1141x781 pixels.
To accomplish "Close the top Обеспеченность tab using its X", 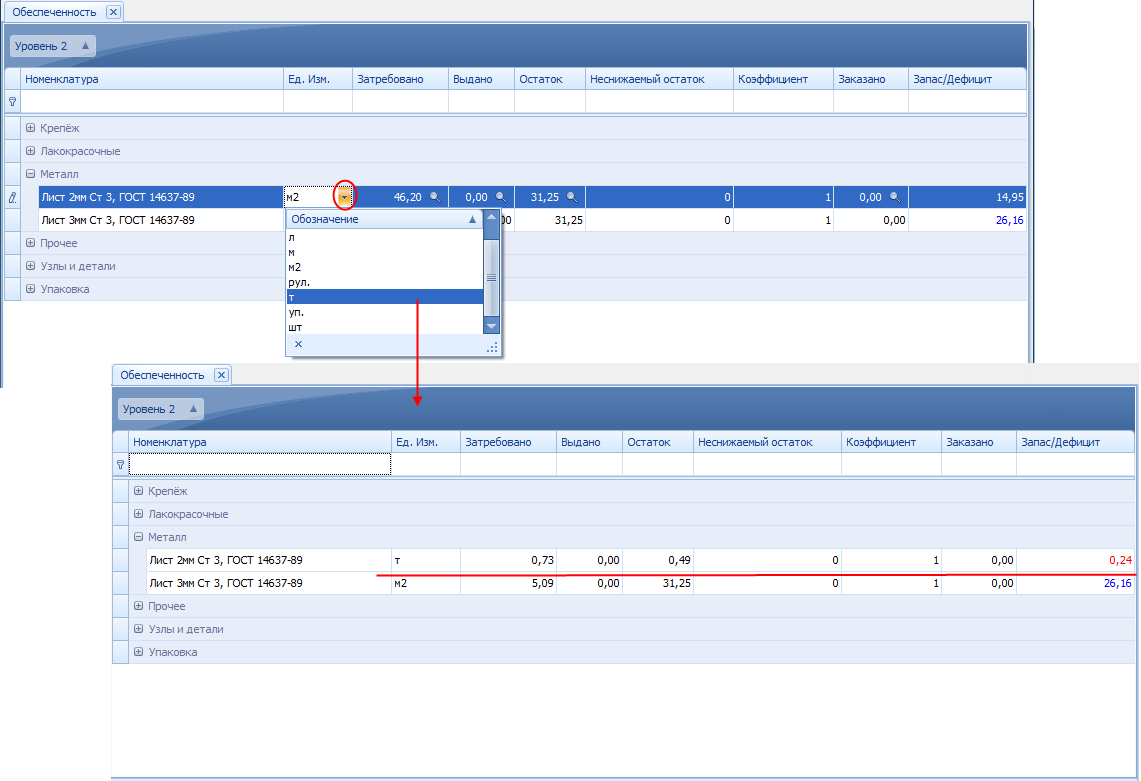I will pos(113,12).
